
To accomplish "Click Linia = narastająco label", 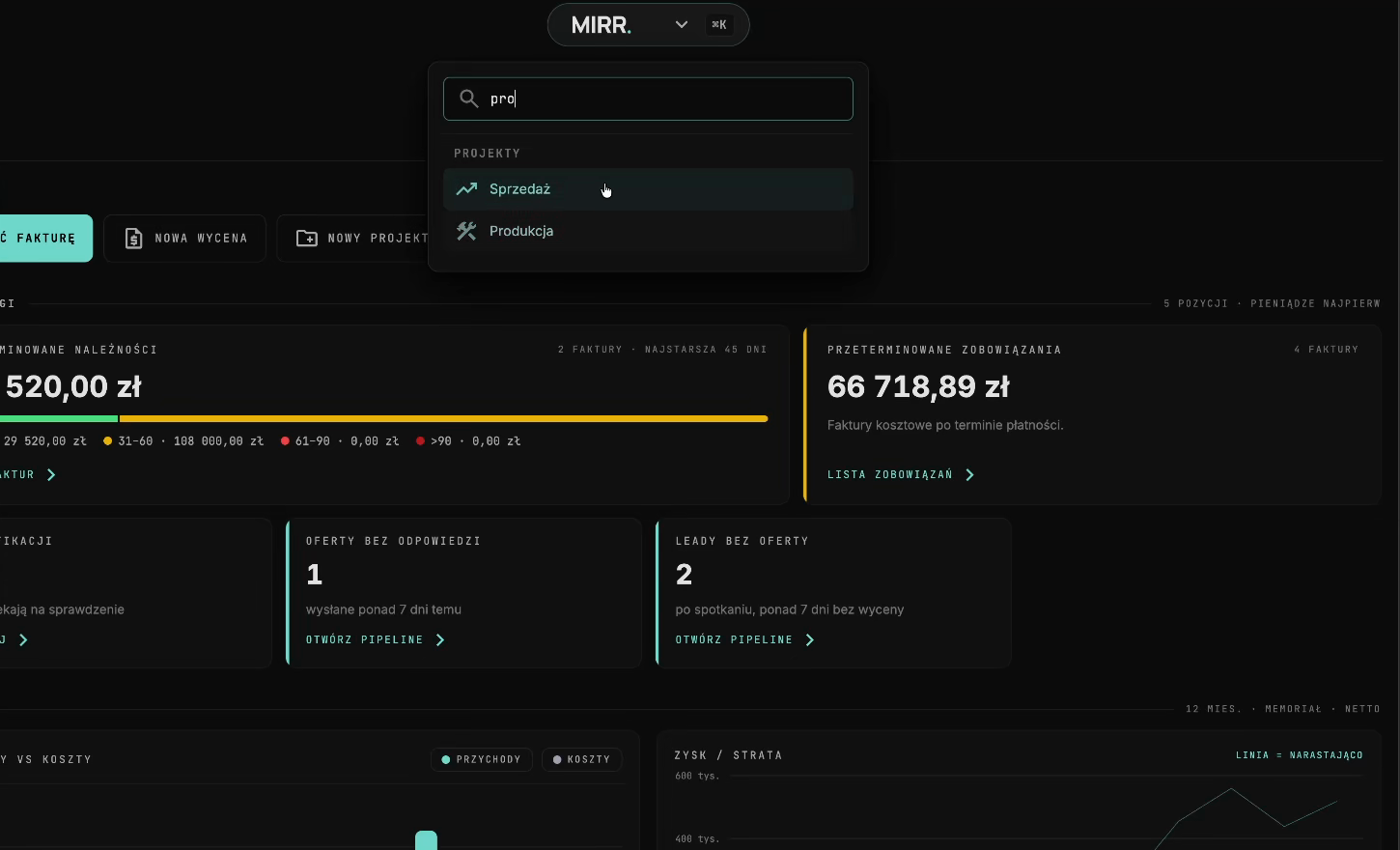I will point(1300,755).
